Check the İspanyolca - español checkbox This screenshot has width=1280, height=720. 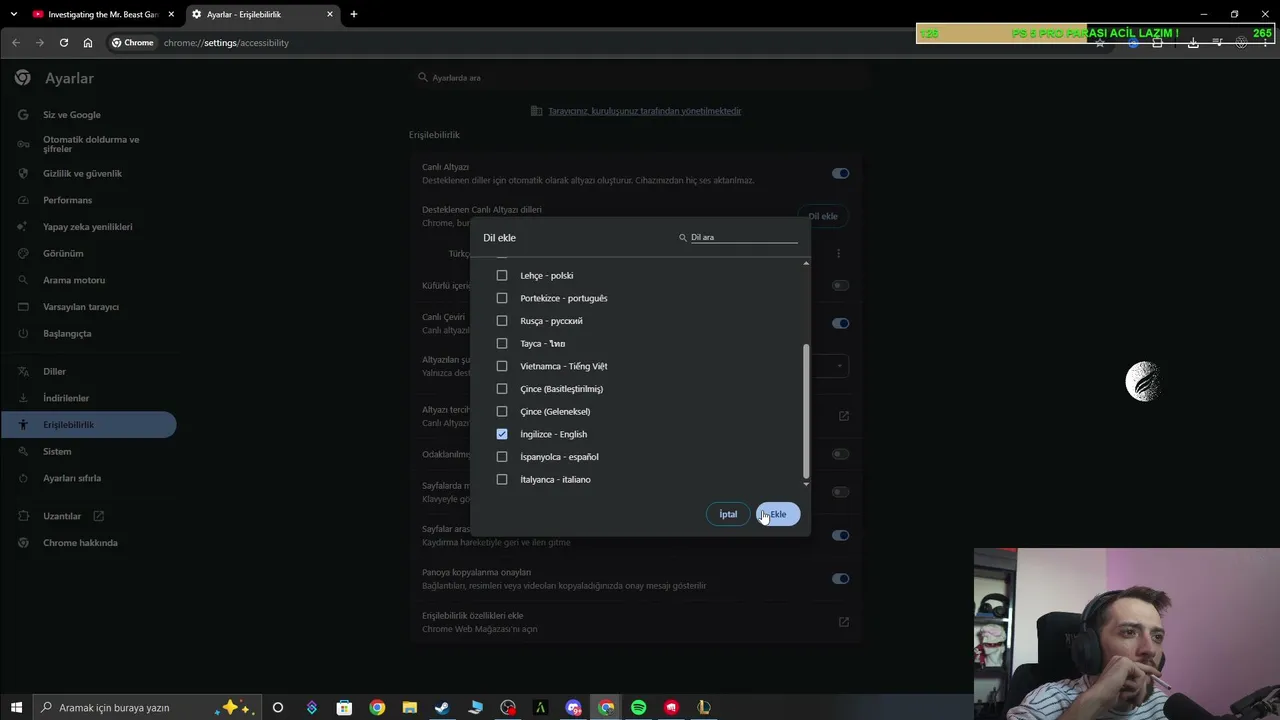[502, 457]
